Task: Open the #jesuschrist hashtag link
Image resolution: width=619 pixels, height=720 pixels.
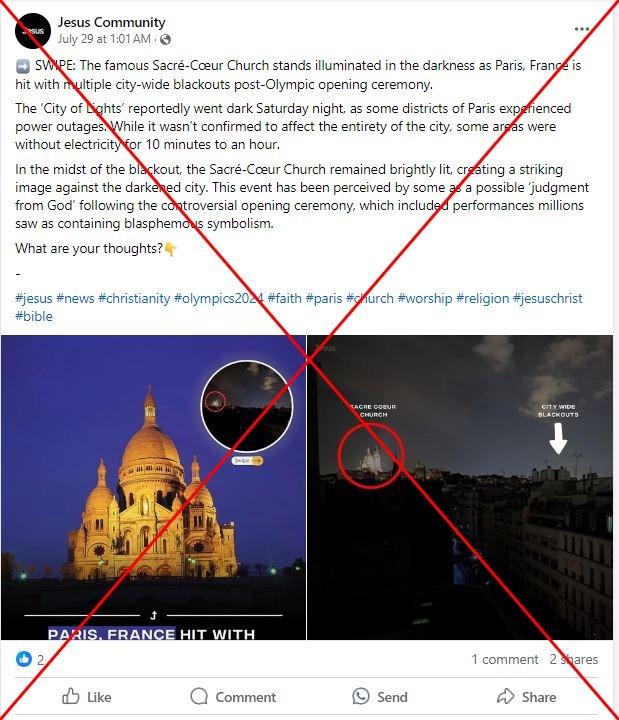Action: (x=547, y=298)
